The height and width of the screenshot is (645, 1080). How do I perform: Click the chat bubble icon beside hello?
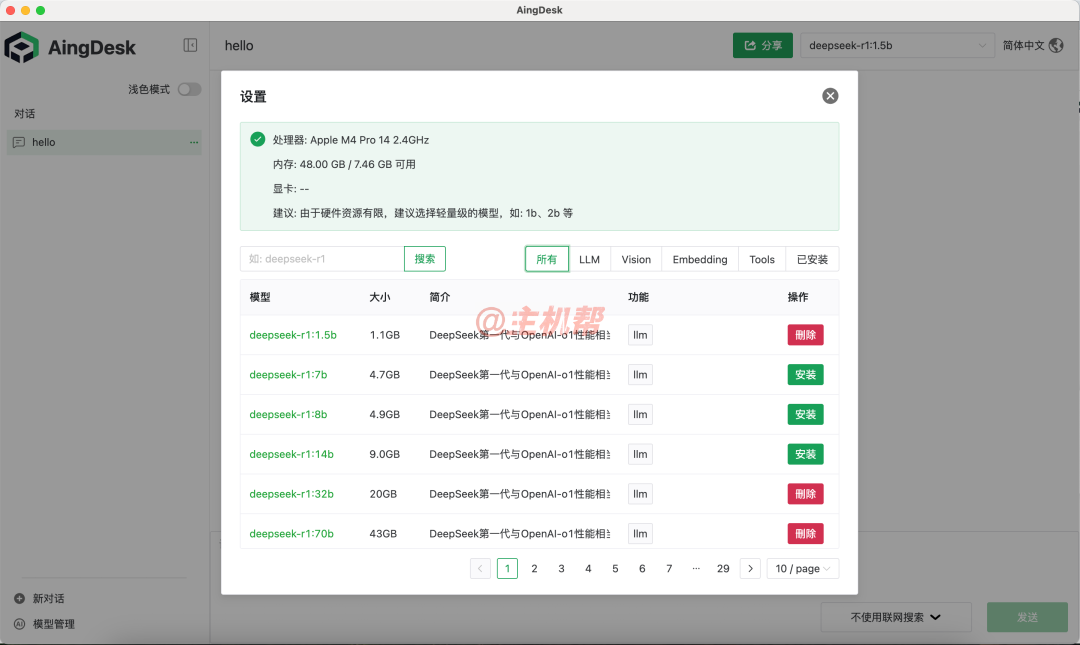pyautogui.click(x=19, y=142)
